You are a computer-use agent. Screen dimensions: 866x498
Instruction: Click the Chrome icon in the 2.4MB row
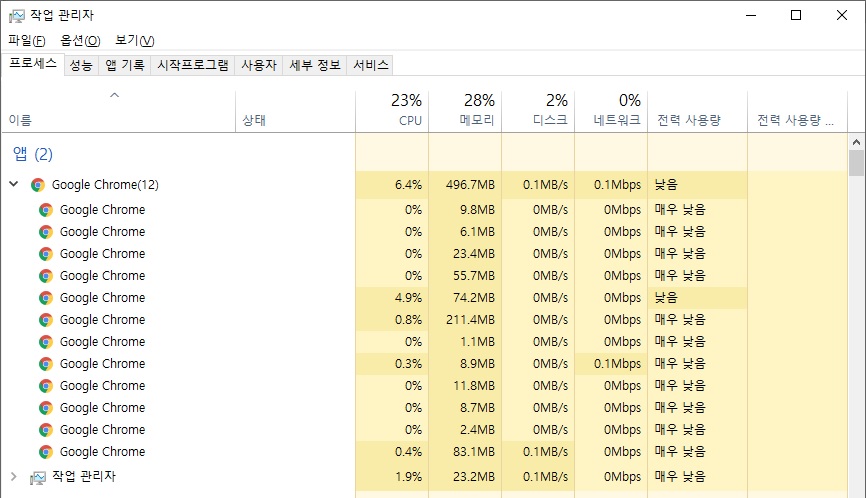46,430
